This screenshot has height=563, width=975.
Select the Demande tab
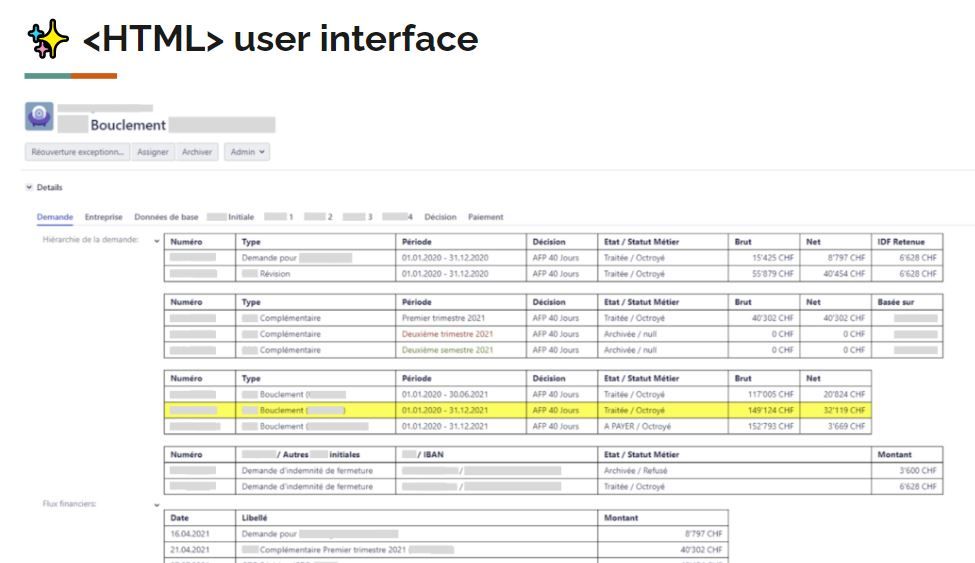tap(55, 217)
